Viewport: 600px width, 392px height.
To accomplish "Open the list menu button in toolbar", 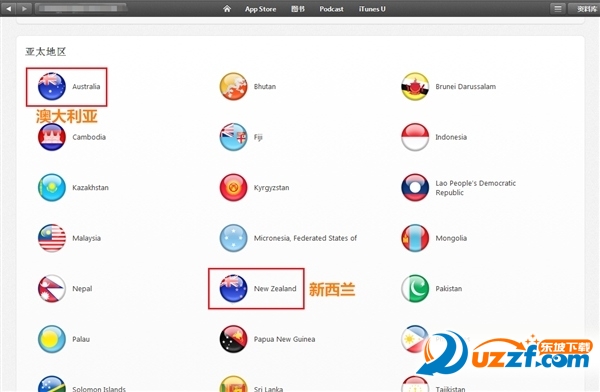I will click(x=558, y=8).
